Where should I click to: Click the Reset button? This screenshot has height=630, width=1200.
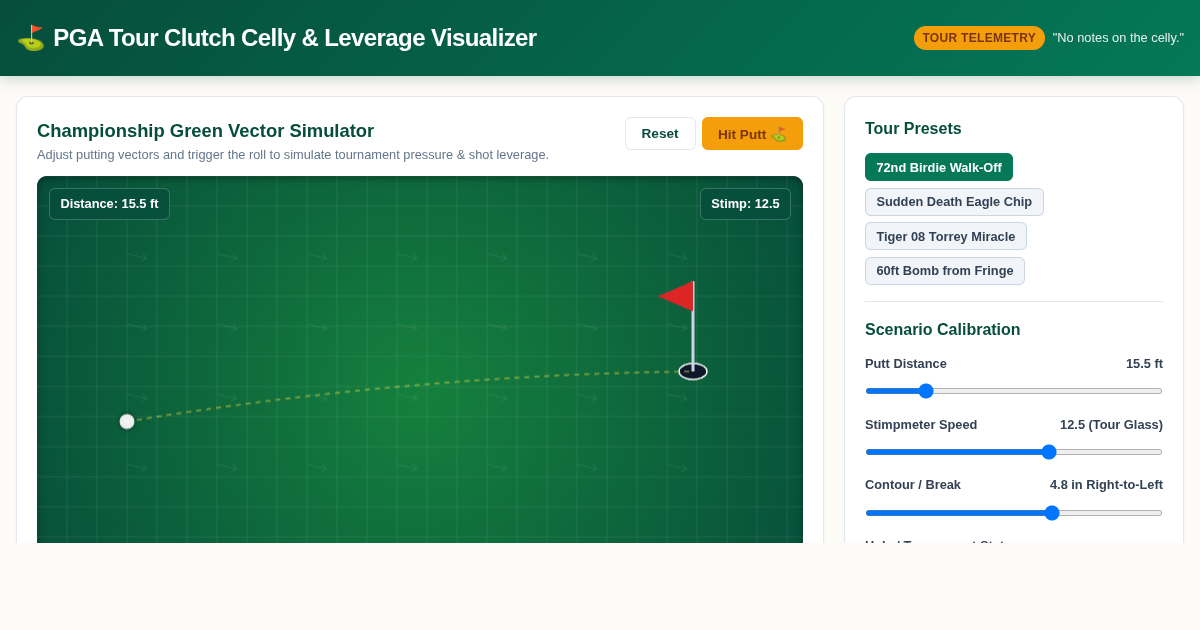660,134
